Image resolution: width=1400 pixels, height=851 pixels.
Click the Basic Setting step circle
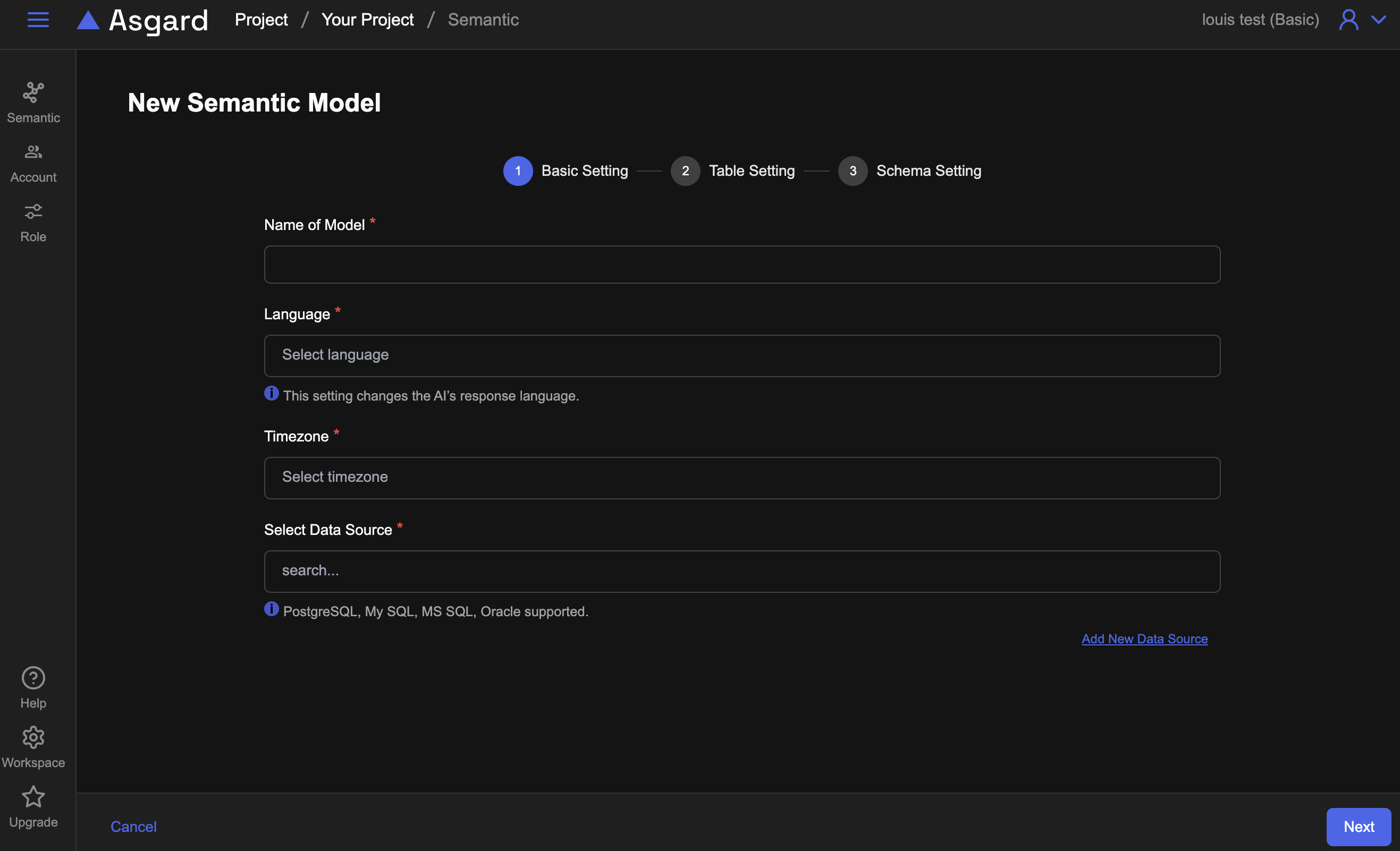518,171
